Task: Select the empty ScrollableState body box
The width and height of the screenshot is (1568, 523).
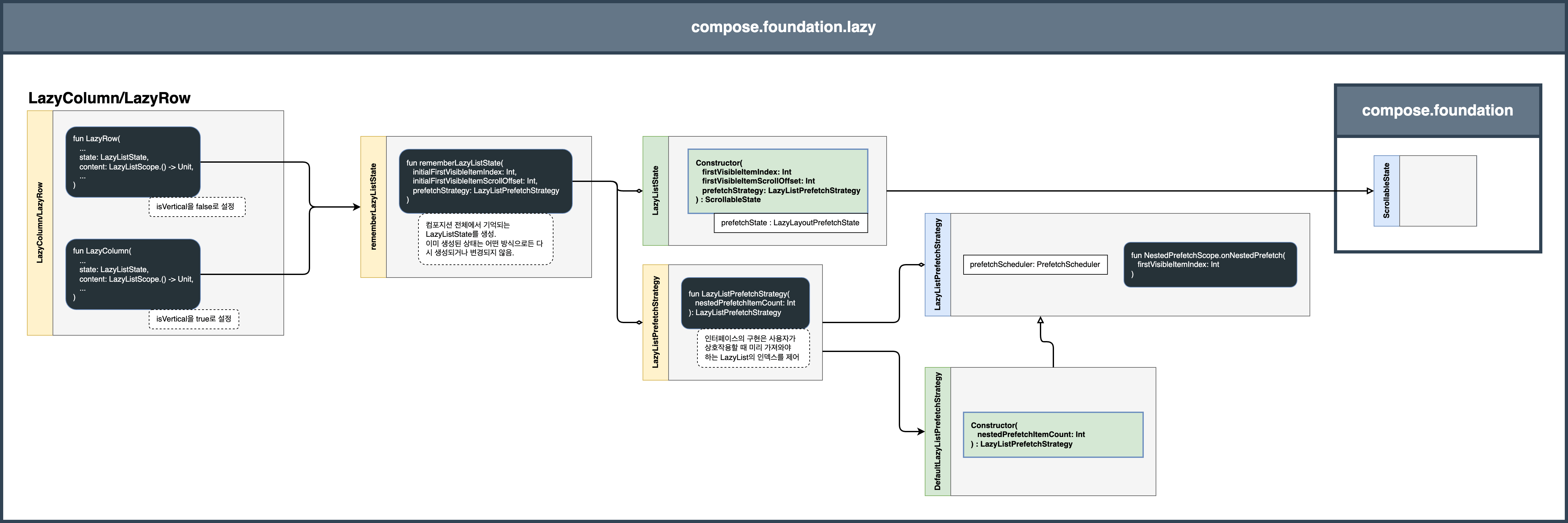Action: 1437,191
